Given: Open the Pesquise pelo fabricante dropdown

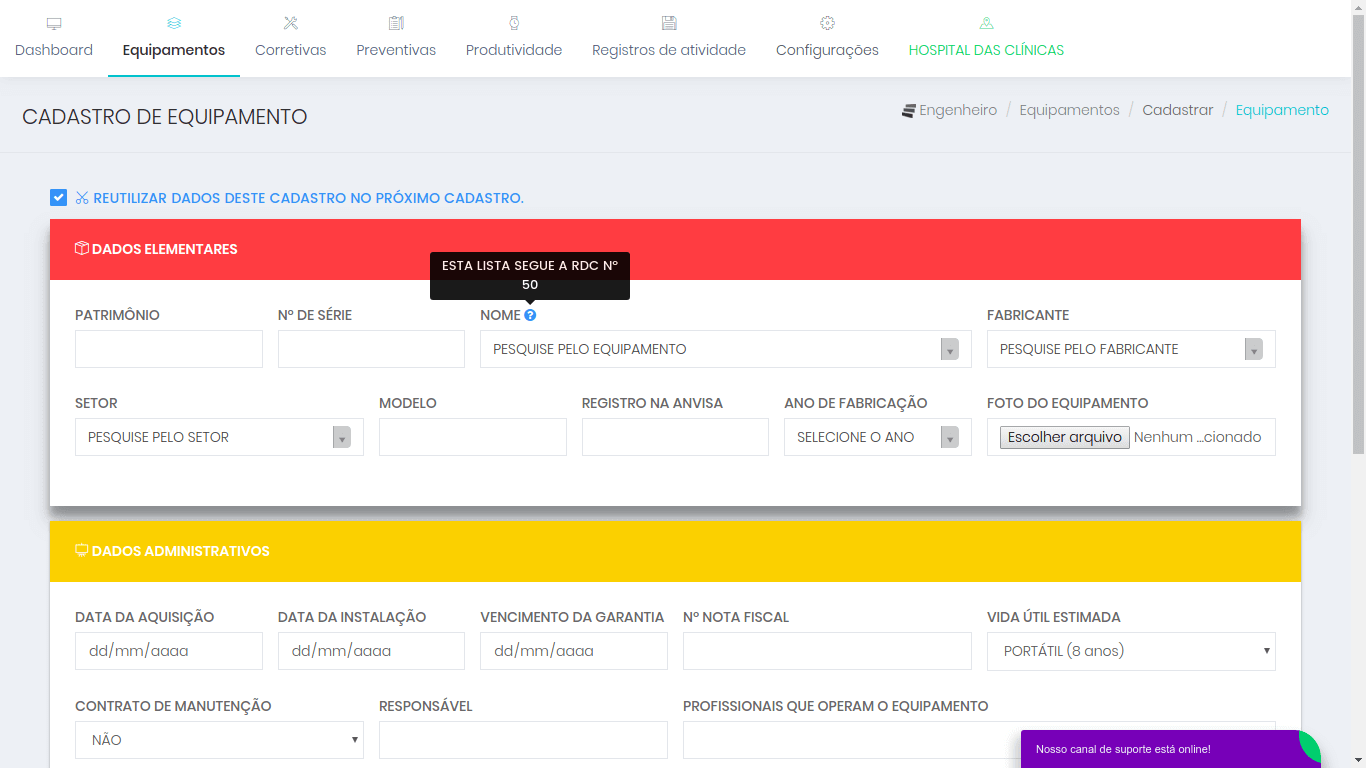Looking at the screenshot, I should [x=1131, y=349].
